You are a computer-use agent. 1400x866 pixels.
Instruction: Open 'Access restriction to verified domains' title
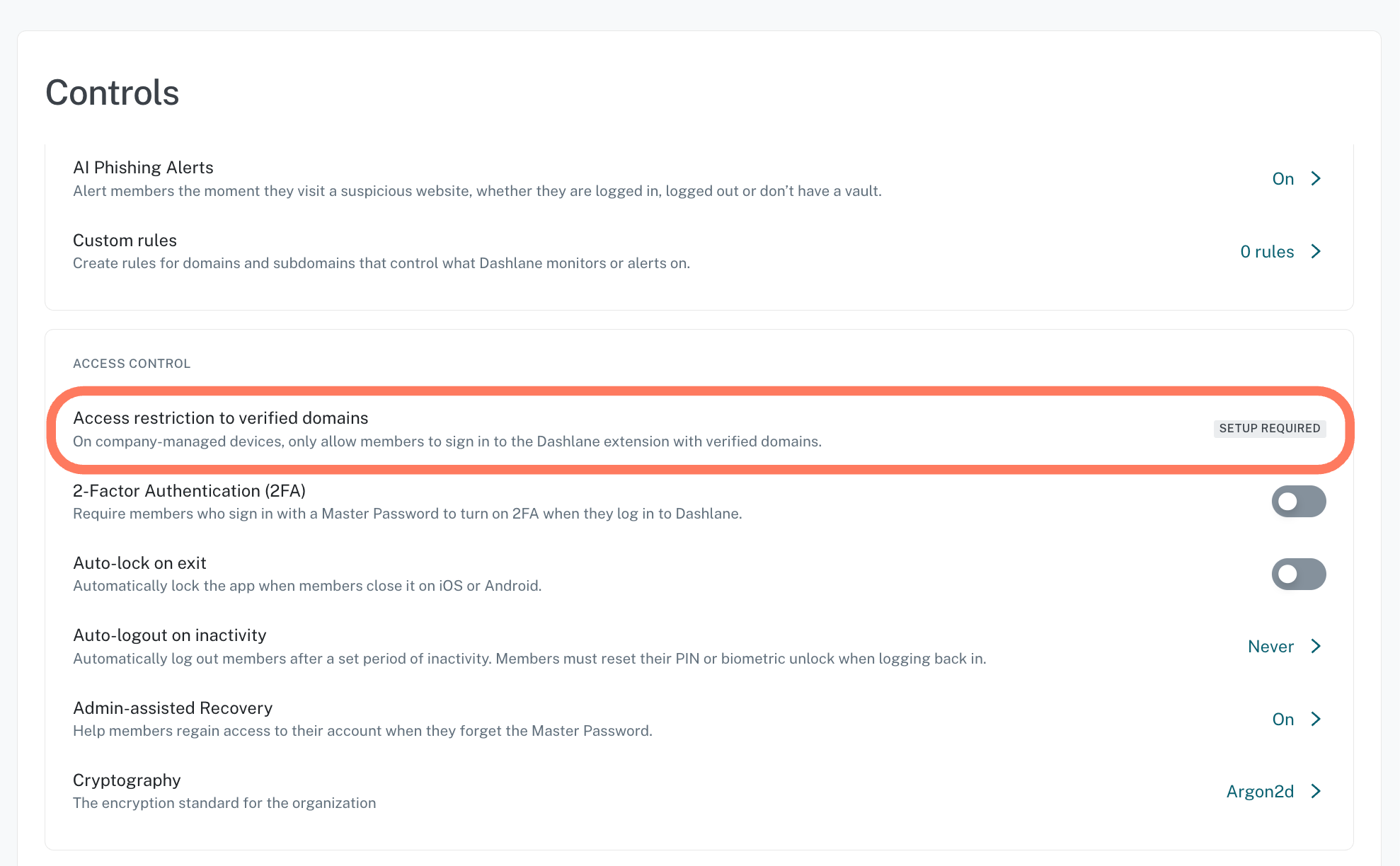[221, 417]
